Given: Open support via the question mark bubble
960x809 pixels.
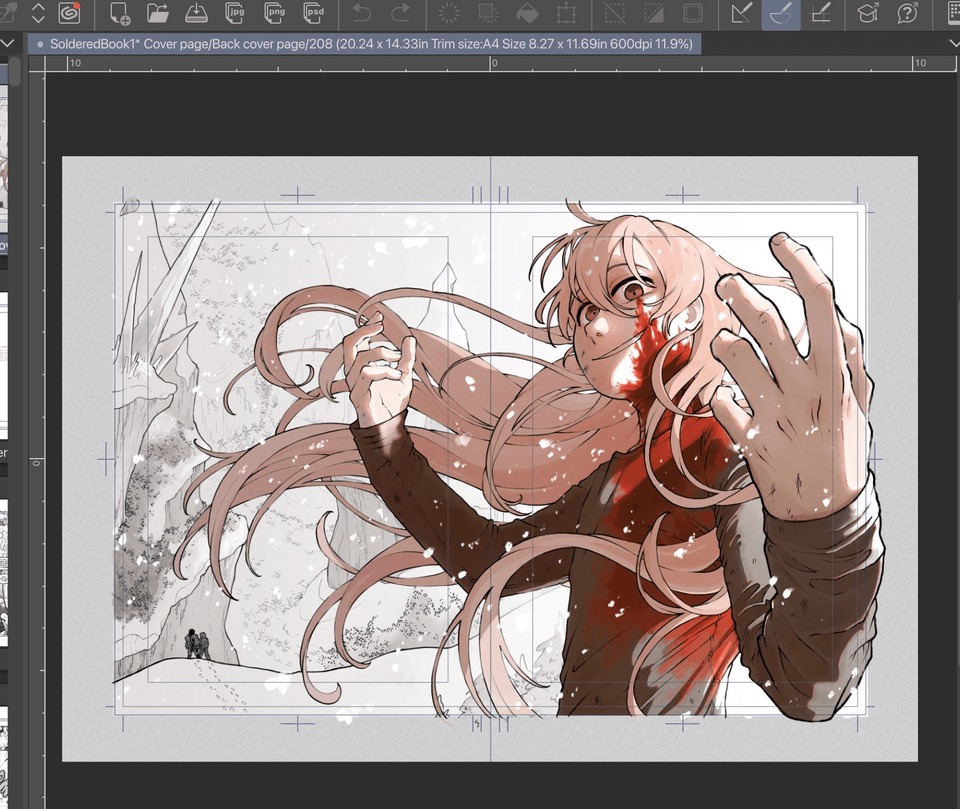Looking at the screenshot, I should point(907,13).
